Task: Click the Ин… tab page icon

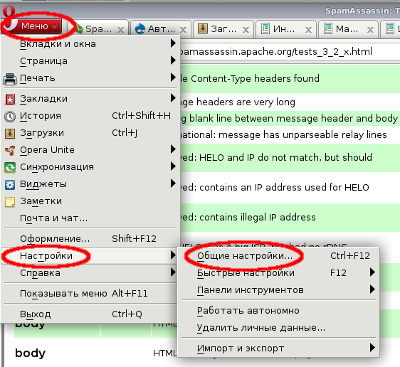Action: [x=265, y=29]
